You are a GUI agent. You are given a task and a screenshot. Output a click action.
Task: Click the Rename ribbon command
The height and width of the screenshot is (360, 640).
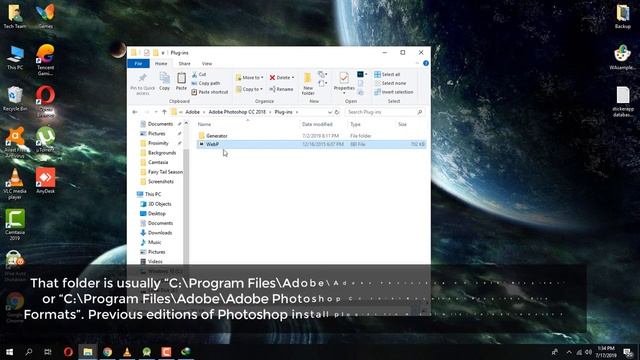click(281, 89)
